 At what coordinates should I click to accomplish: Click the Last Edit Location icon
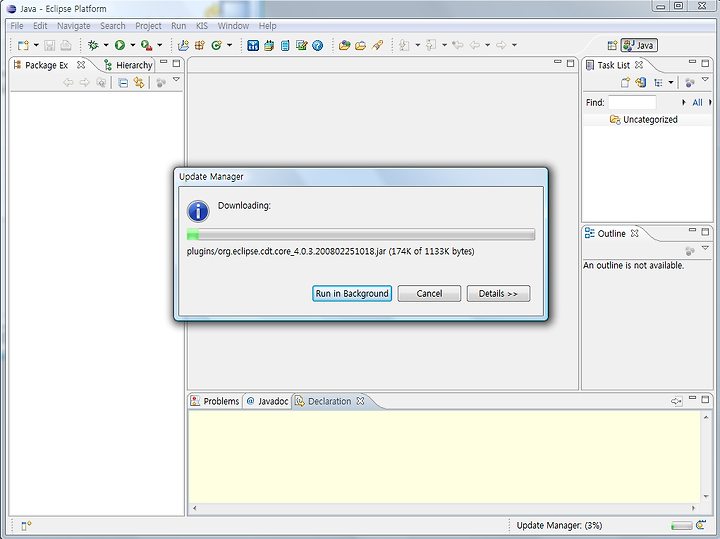(458, 45)
